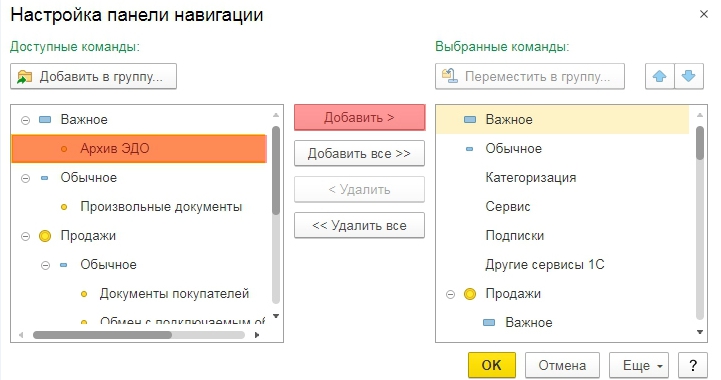Image resolution: width=721 pixels, height=380 pixels.
Task: Select top-level Обычное text in selected commands
Action: coord(514,149)
